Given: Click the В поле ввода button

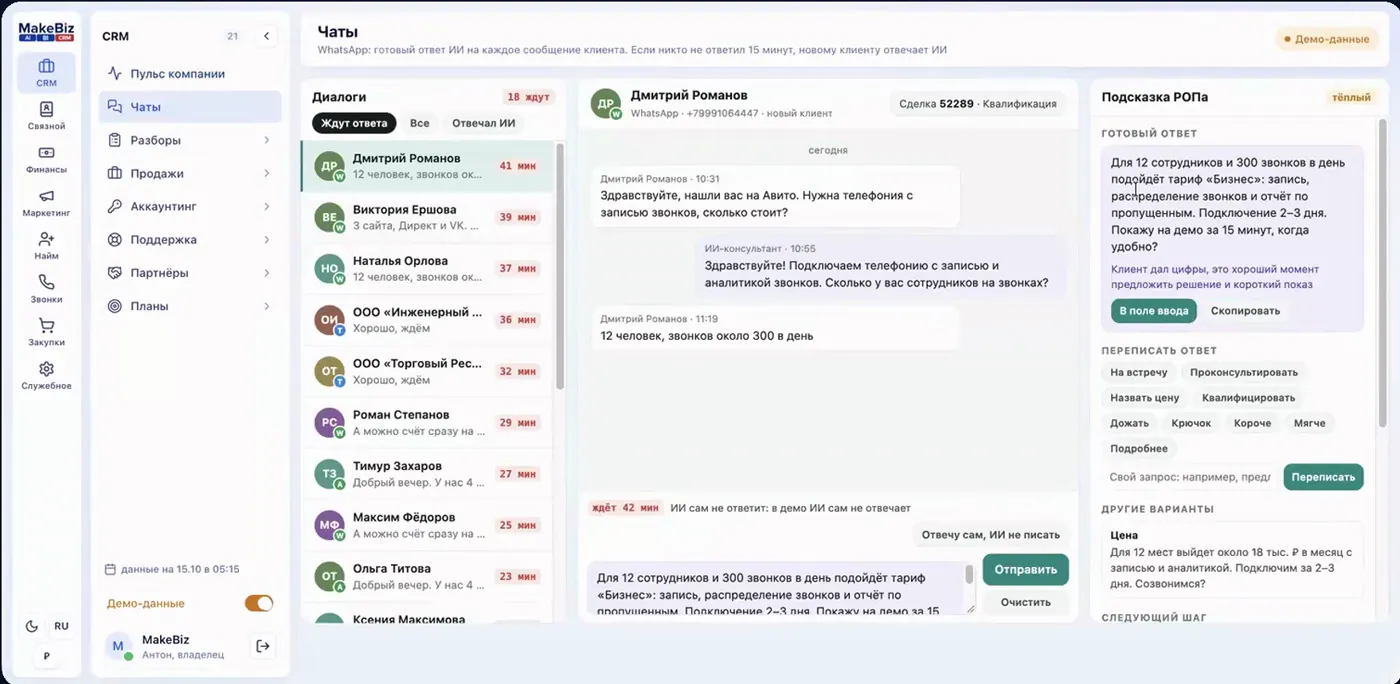Looking at the screenshot, I should click(1154, 311).
